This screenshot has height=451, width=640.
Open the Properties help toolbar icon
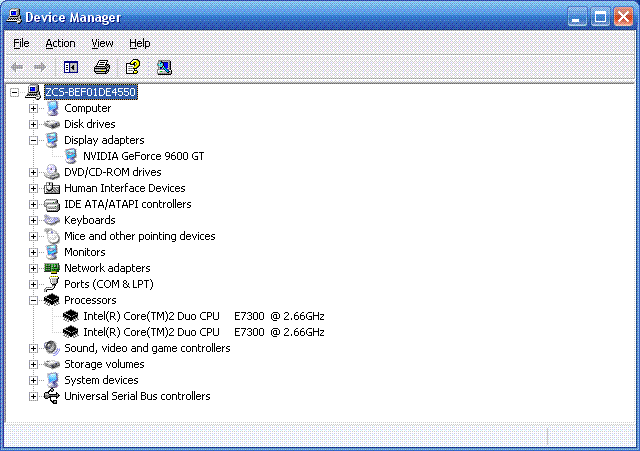[133, 67]
